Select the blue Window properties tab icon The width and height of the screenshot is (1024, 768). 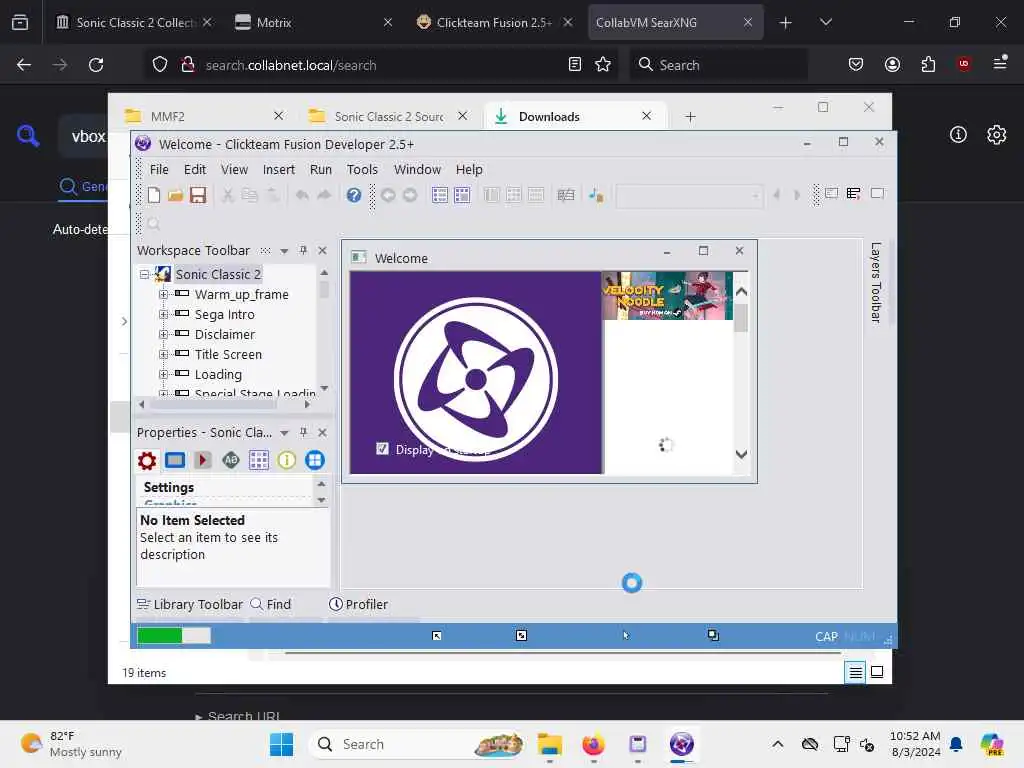tap(175, 460)
